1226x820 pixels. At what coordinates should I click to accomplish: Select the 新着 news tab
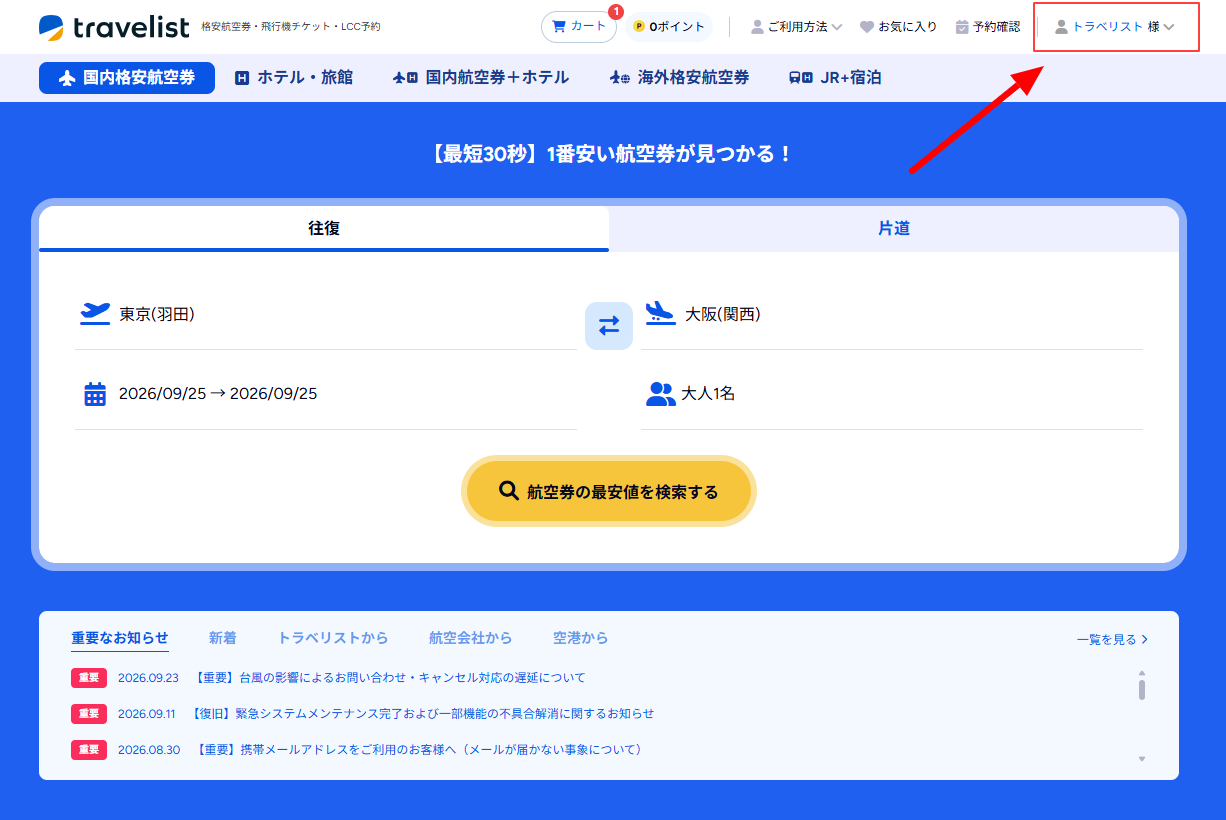(223, 638)
